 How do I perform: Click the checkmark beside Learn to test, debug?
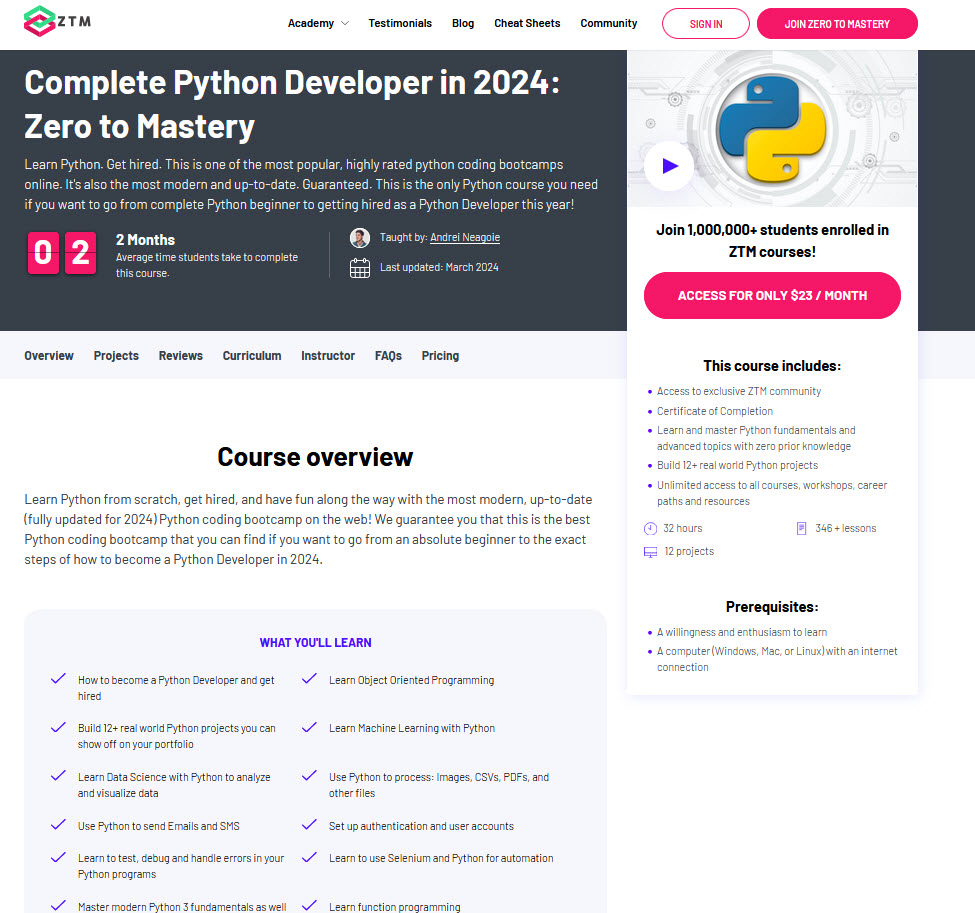pos(58,857)
